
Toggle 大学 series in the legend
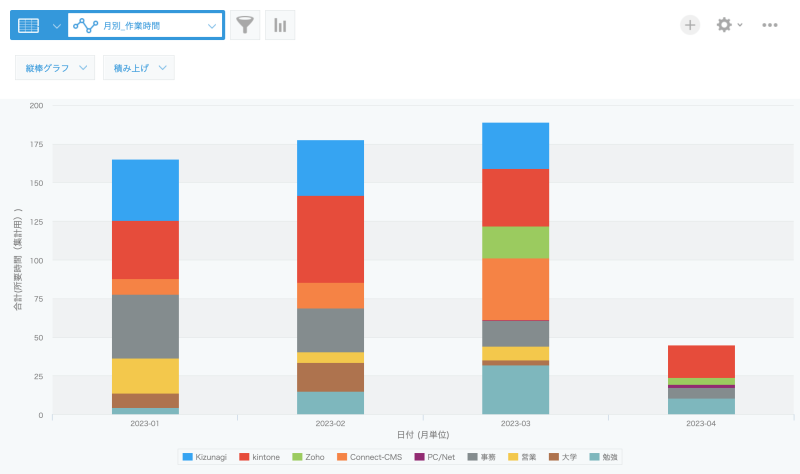563,457
